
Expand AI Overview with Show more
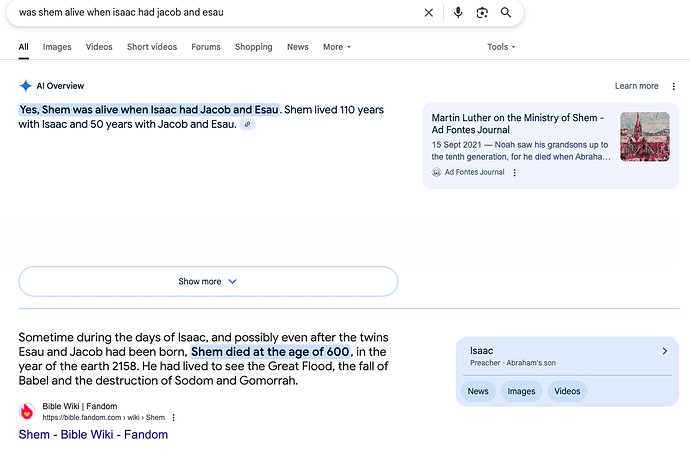point(208,282)
